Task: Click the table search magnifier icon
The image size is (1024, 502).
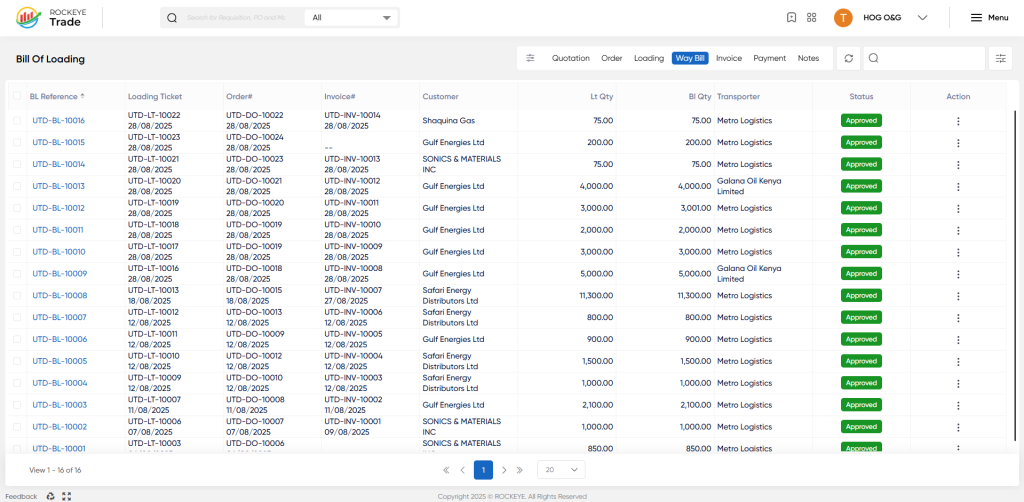Action: click(873, 58)
